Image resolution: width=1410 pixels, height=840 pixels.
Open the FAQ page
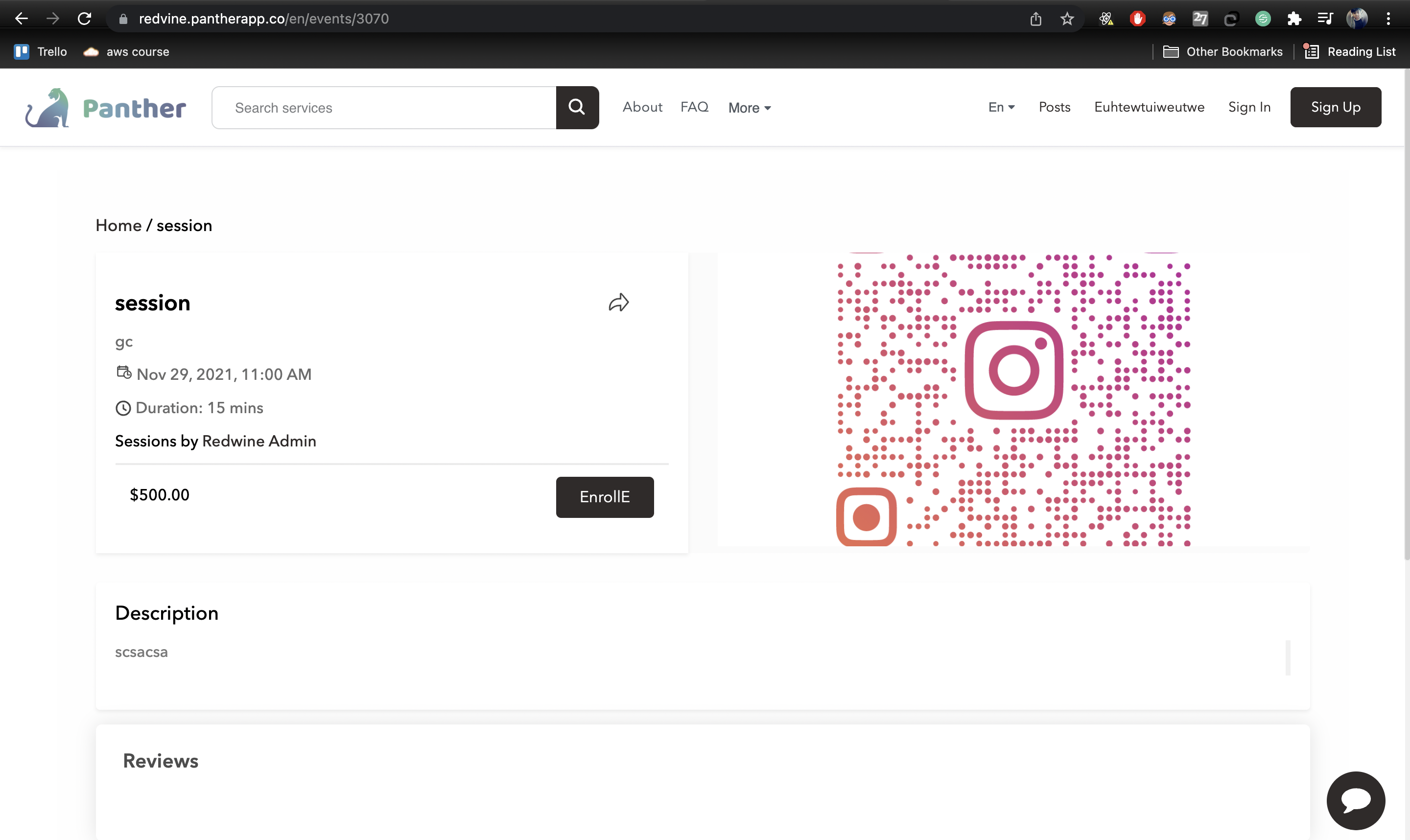pos(694,107)
